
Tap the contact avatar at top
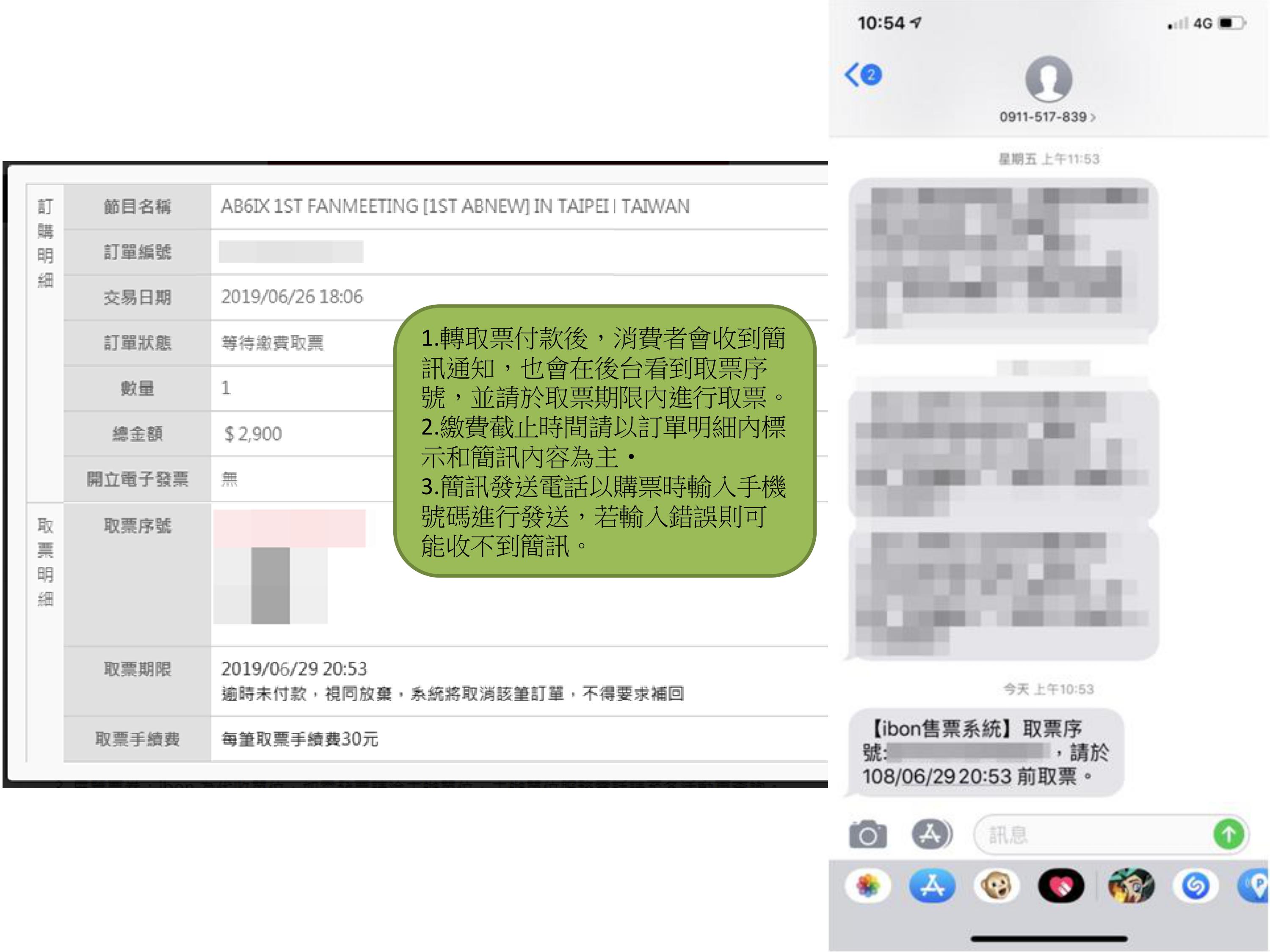pos(1048,79)
